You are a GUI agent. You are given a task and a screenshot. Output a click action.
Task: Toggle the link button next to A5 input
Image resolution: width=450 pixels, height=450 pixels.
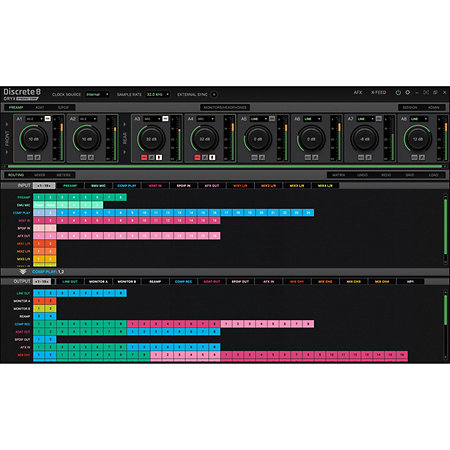[x=272, y=119]
